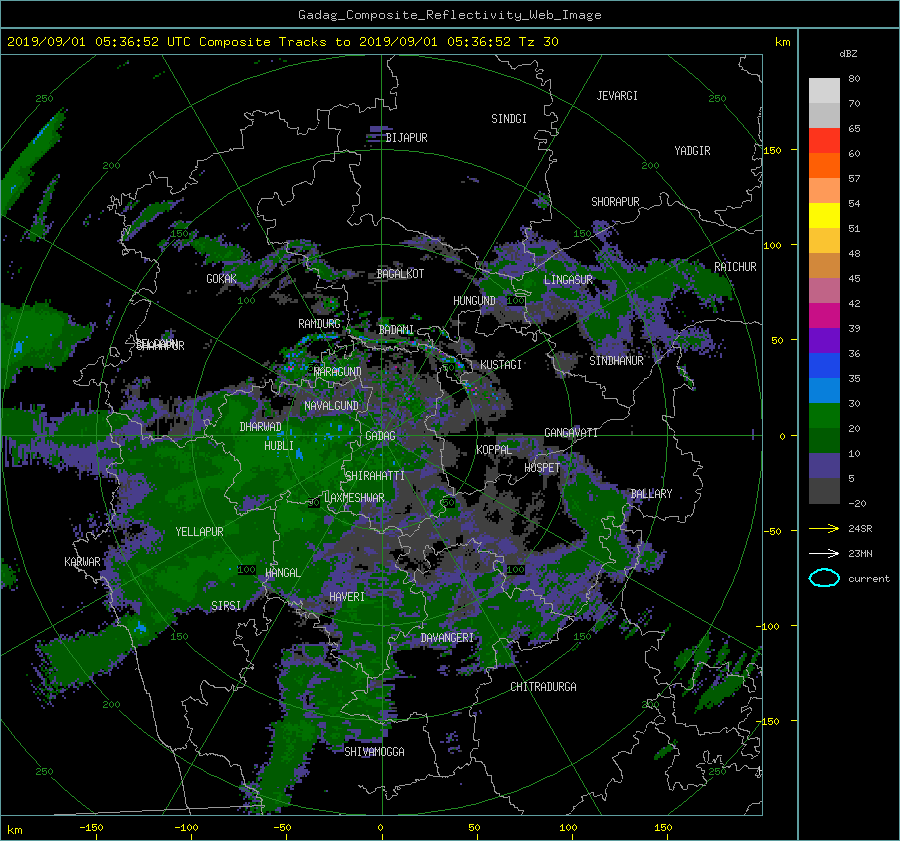Screen dimensions: 900x841
Task: Click the GADAG radar center label
Action: click(381, 436)
